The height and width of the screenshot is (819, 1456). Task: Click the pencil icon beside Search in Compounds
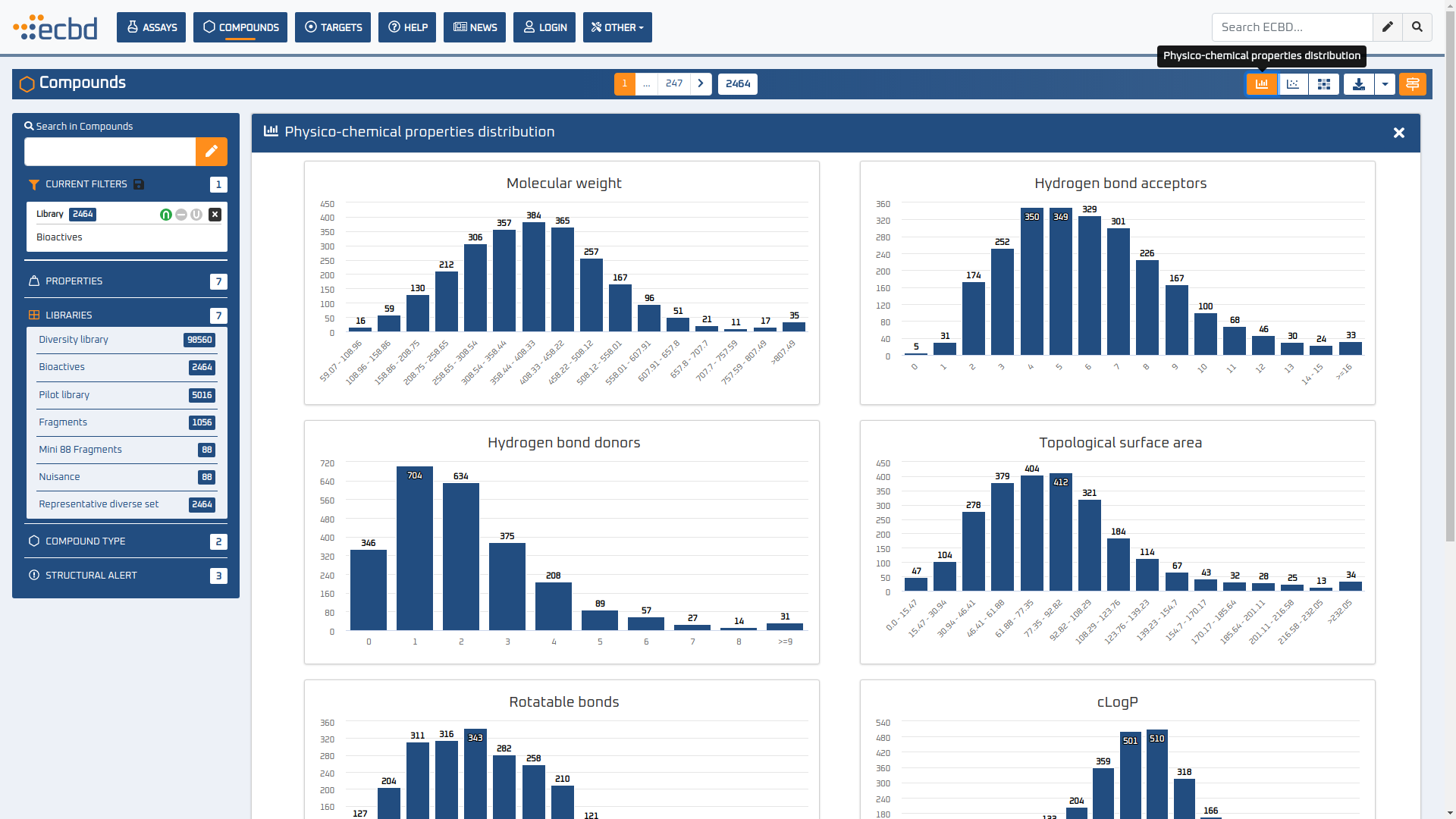(x=212, y=151)
